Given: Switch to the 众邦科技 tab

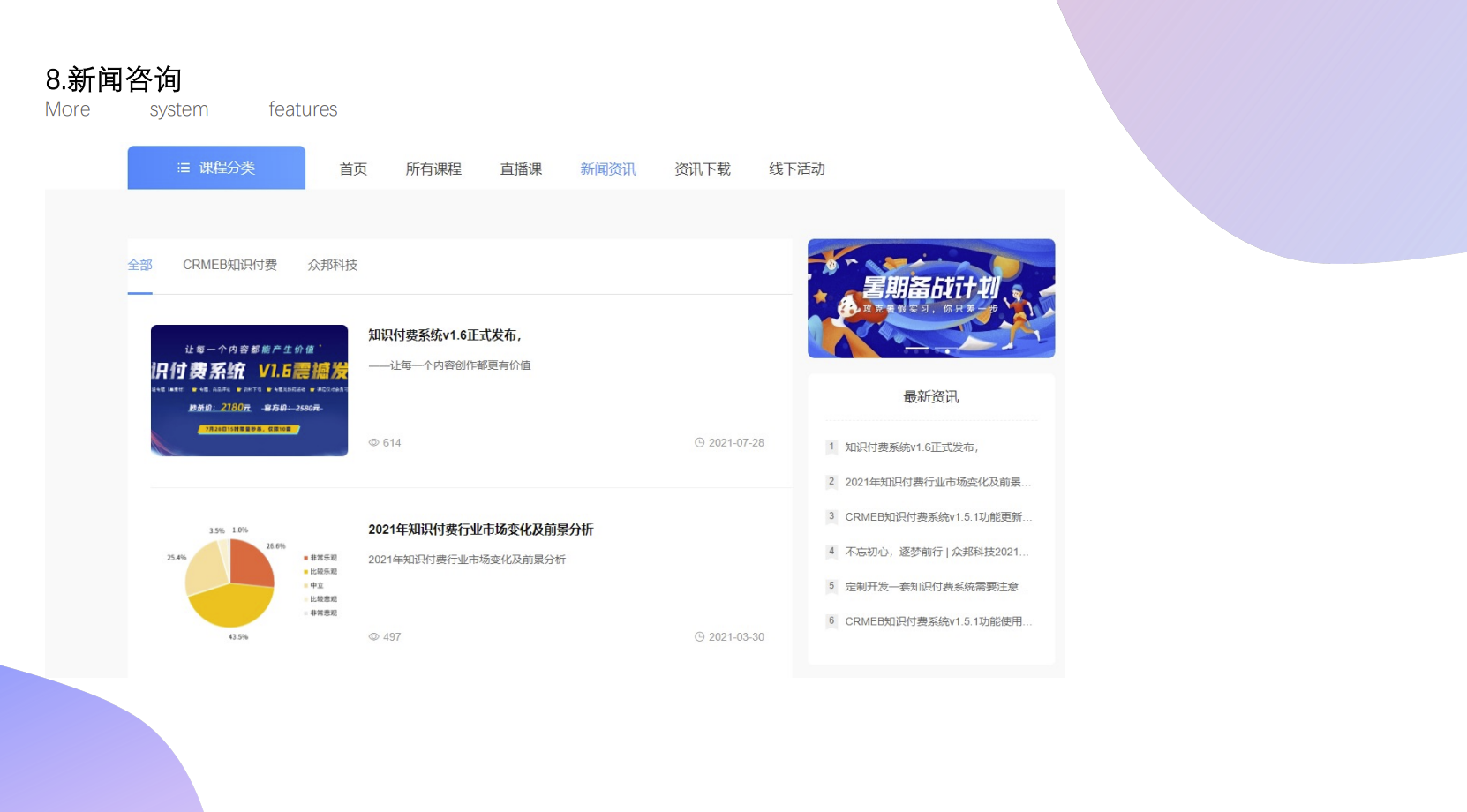Looking at the screenshot, I should pos(333,265).
